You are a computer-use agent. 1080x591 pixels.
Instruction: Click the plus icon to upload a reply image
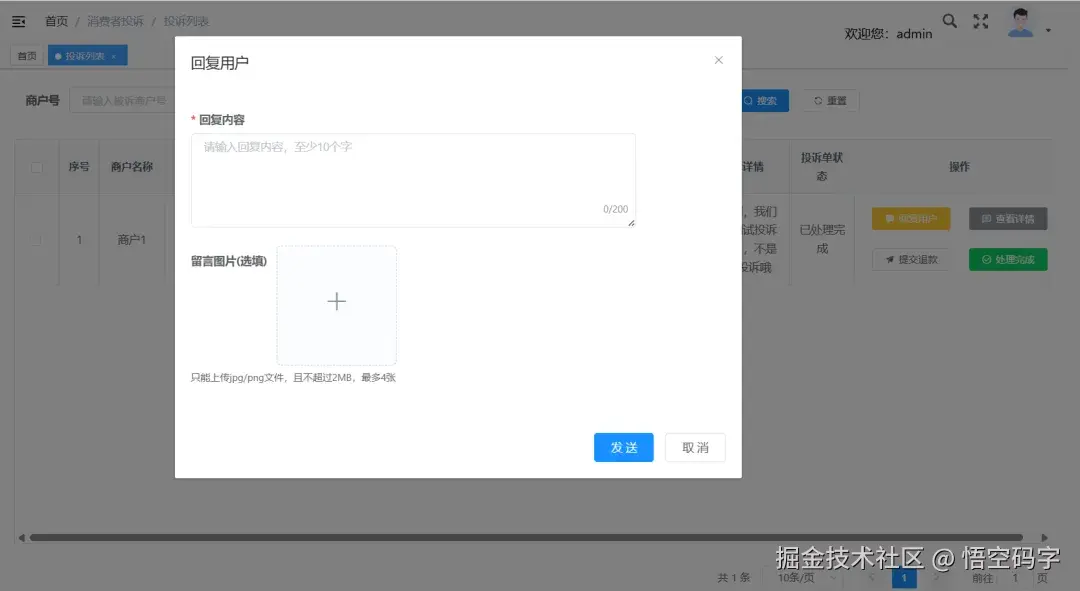pyautogui.click(x=336, y=300)
